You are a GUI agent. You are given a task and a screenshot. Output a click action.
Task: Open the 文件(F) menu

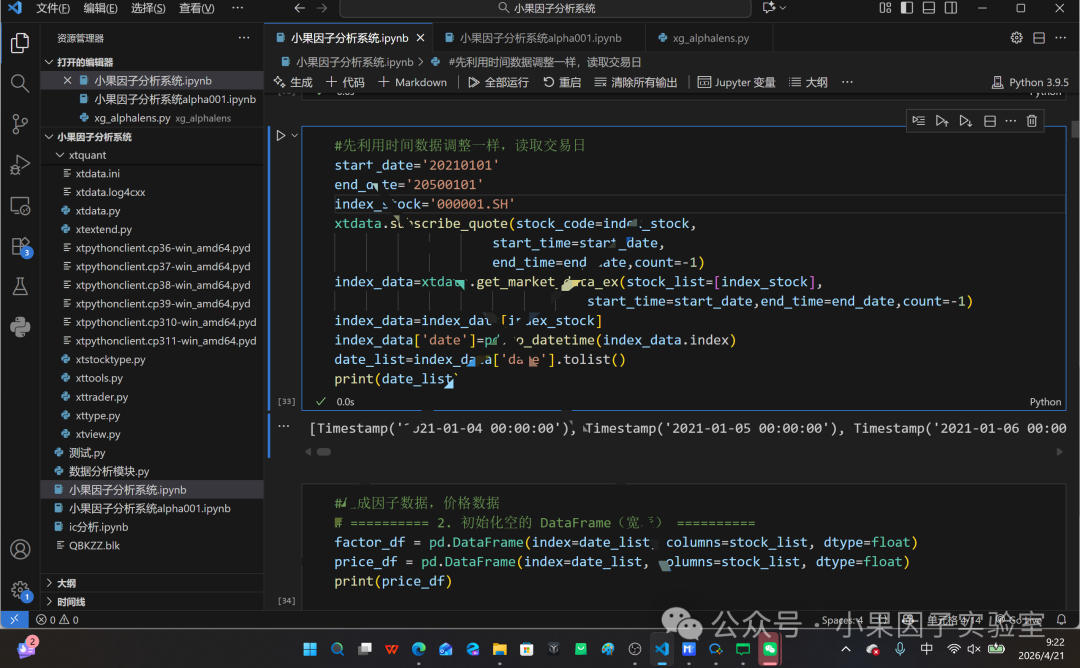coord(53,8)
